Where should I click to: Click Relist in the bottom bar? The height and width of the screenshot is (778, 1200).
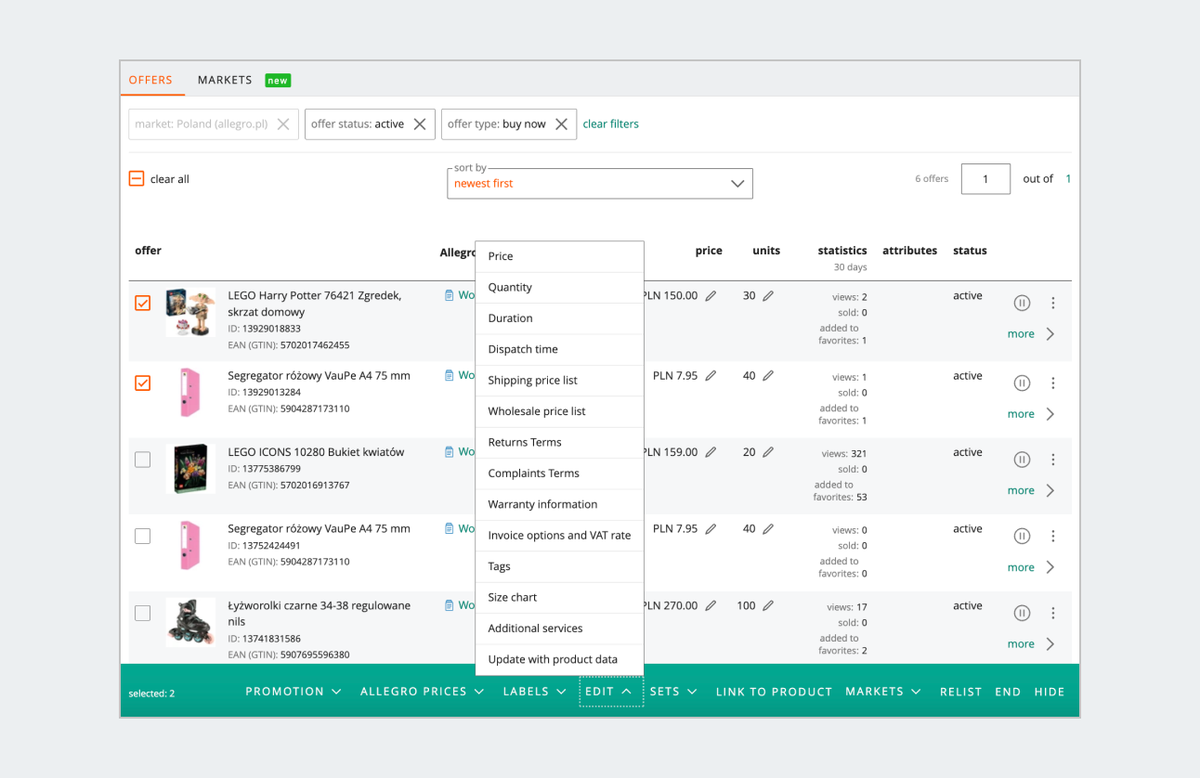[x=961, y=691]
